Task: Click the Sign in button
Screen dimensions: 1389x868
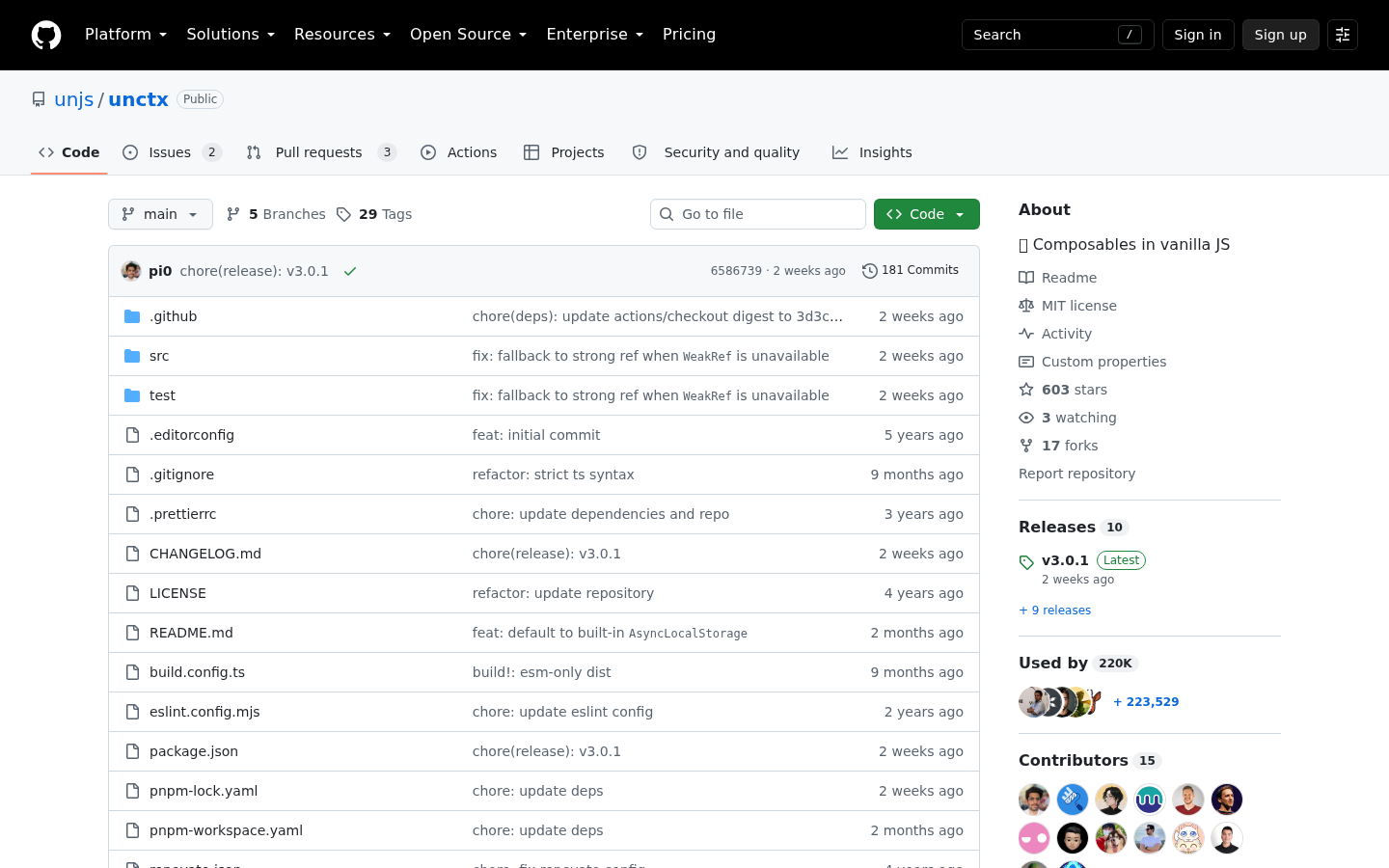Action: 1198,35
